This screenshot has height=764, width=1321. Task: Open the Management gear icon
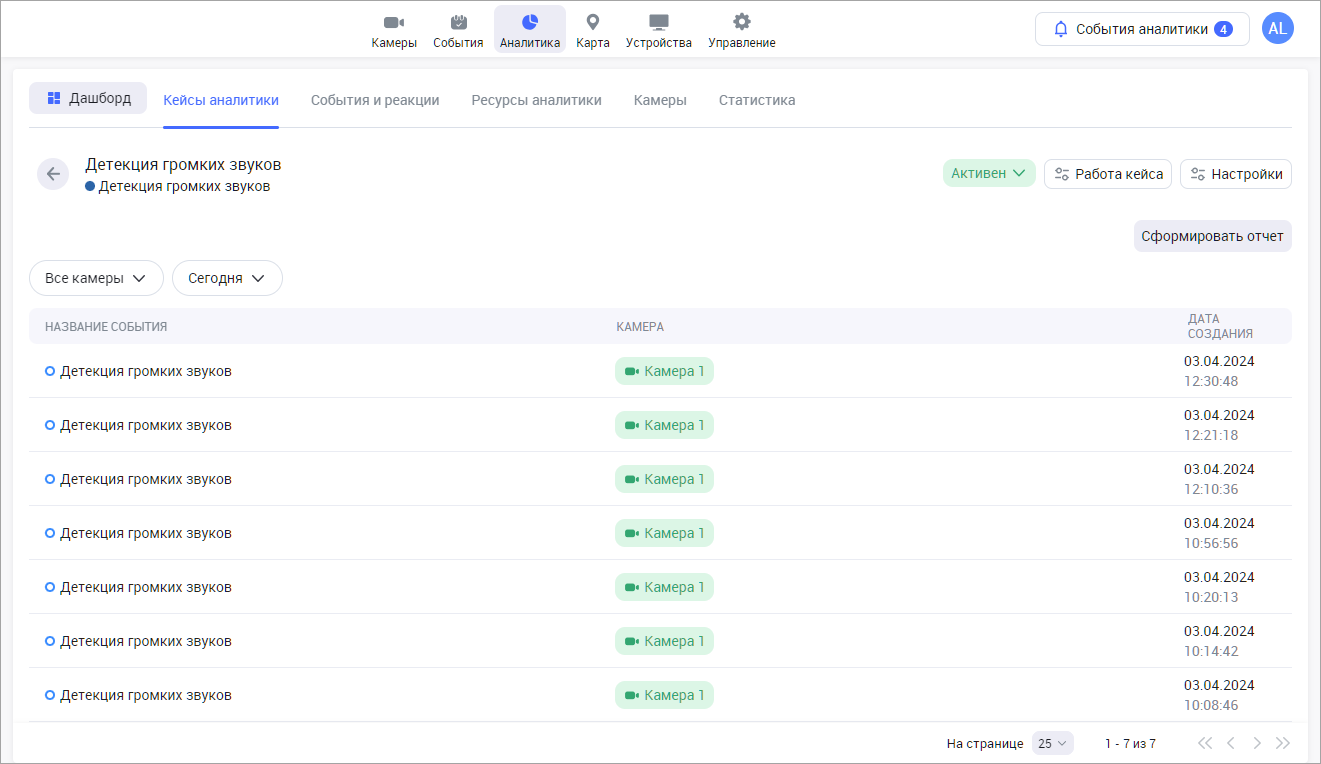741,22
